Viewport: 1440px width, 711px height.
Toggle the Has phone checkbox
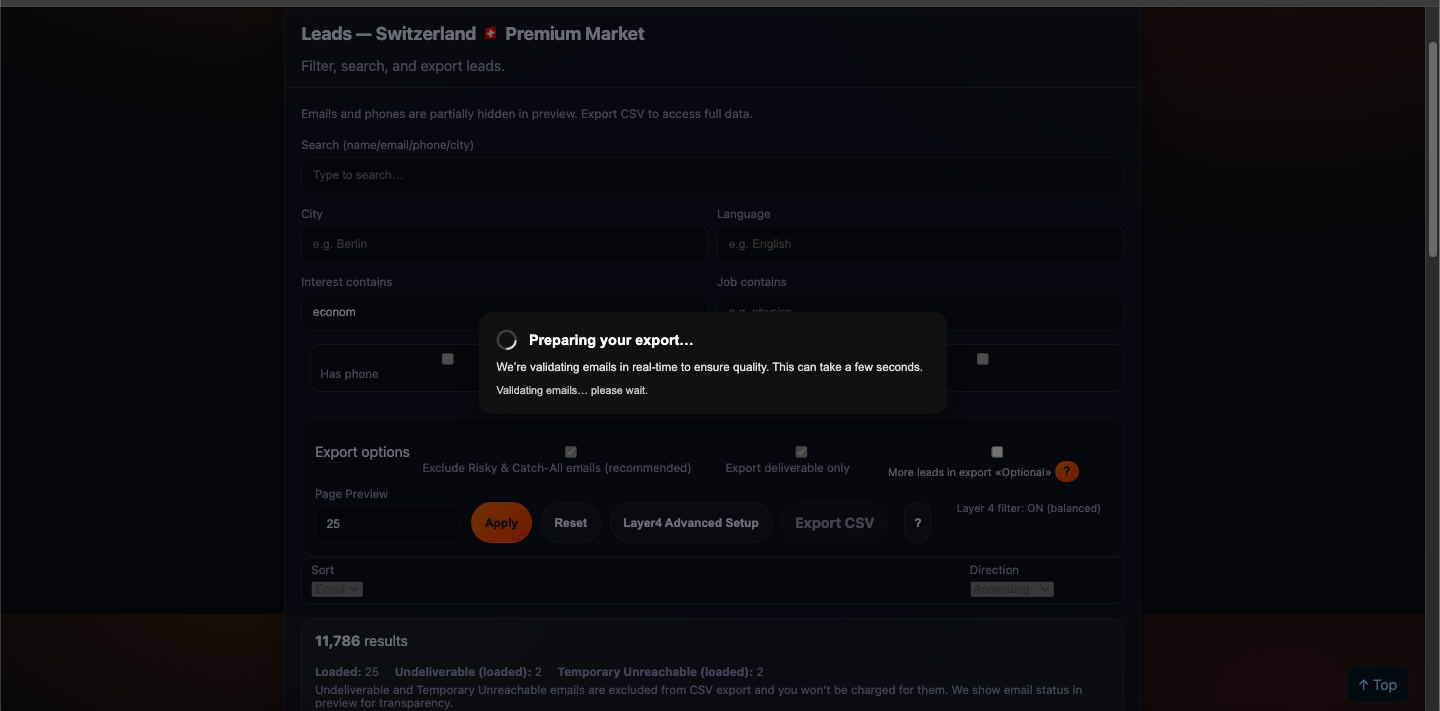coord(448,359)
